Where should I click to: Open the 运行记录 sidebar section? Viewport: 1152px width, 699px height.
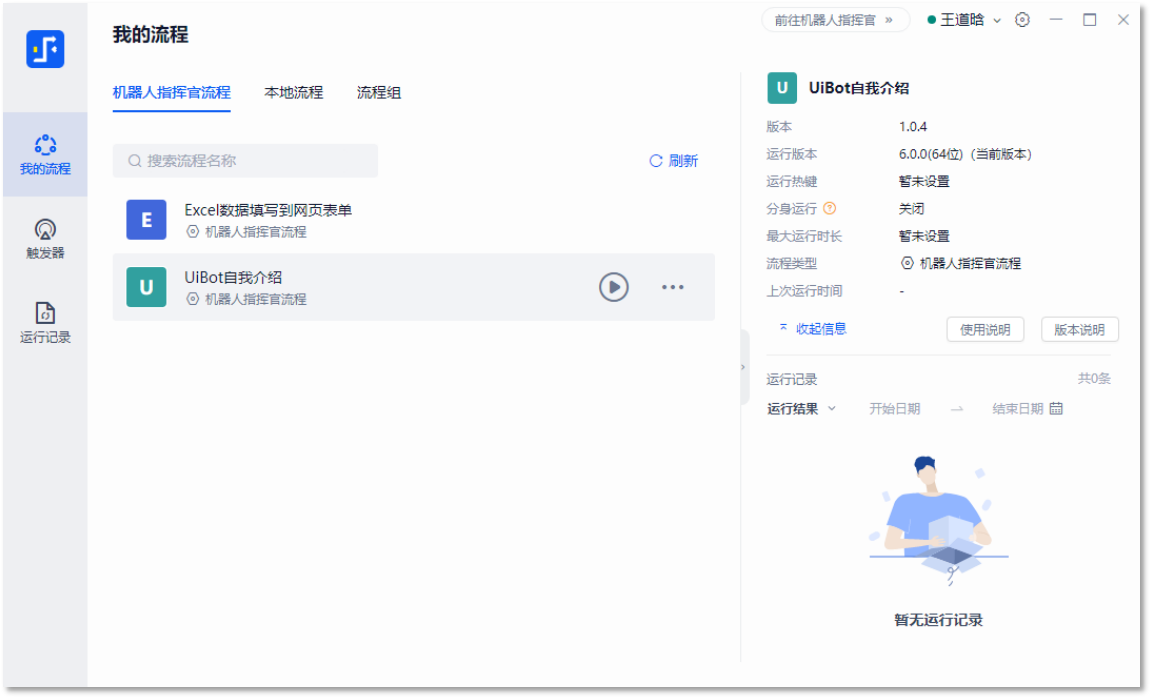tap(45, 323)
